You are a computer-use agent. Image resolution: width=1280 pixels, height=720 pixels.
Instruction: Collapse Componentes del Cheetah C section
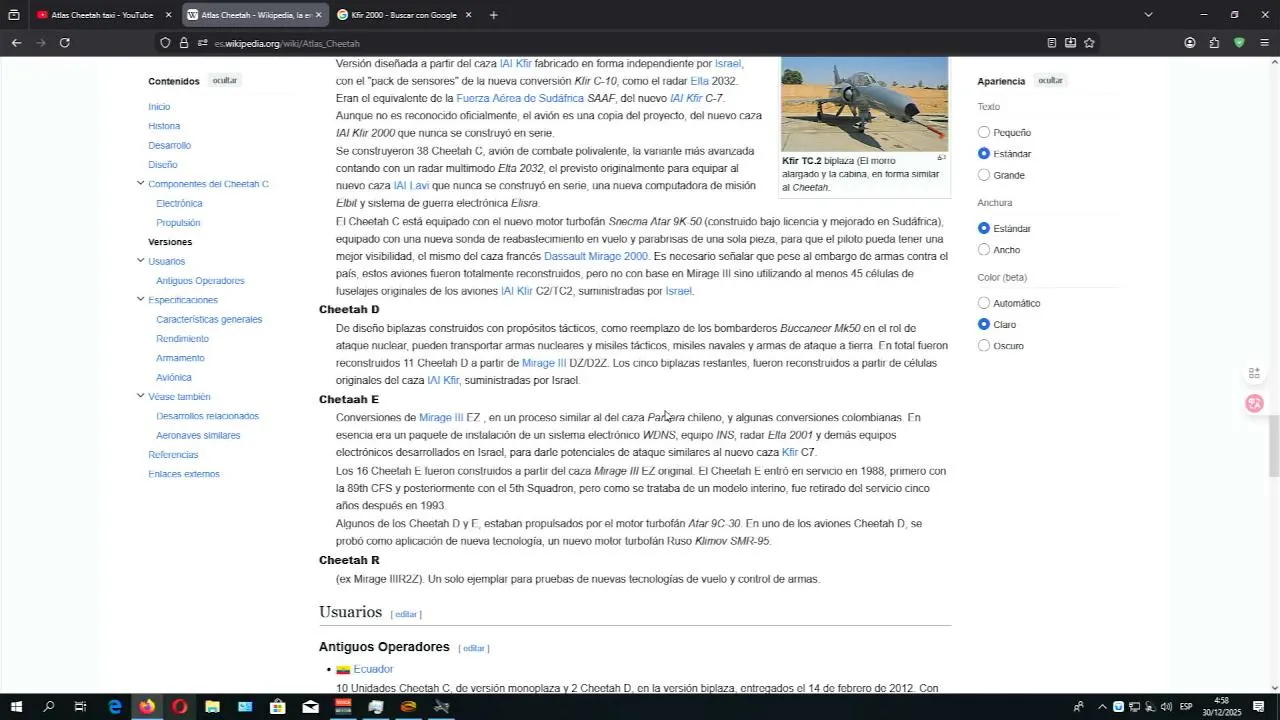[x=140, y=183]
